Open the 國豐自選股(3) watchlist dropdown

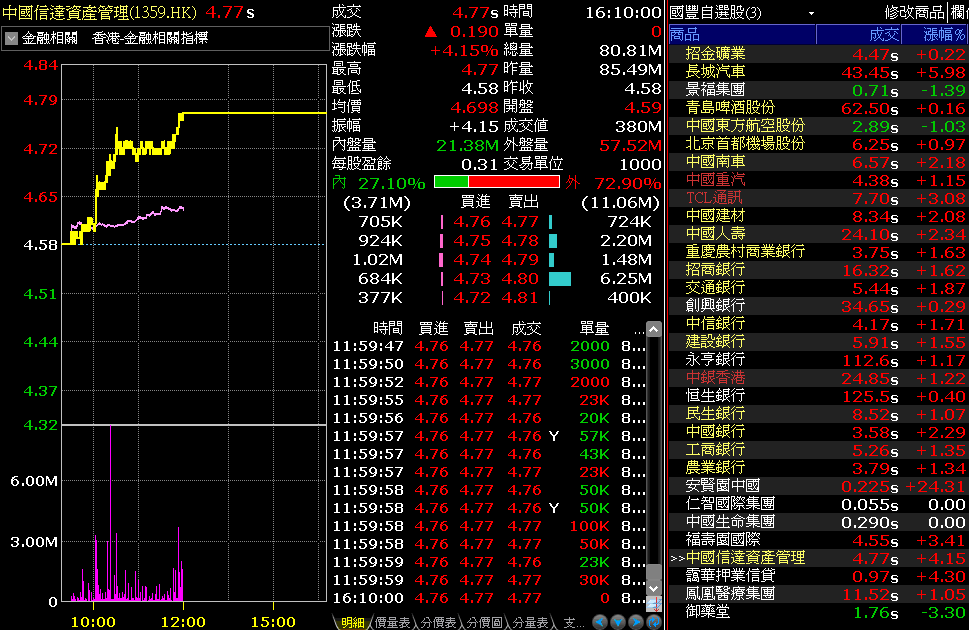click(811, 13)
